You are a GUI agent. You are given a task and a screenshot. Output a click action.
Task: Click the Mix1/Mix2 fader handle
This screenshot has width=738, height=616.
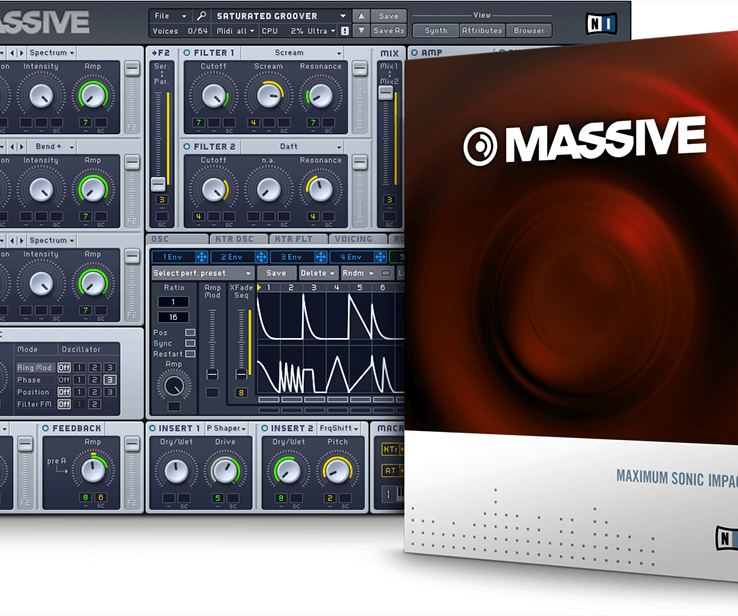click(386, 93)
